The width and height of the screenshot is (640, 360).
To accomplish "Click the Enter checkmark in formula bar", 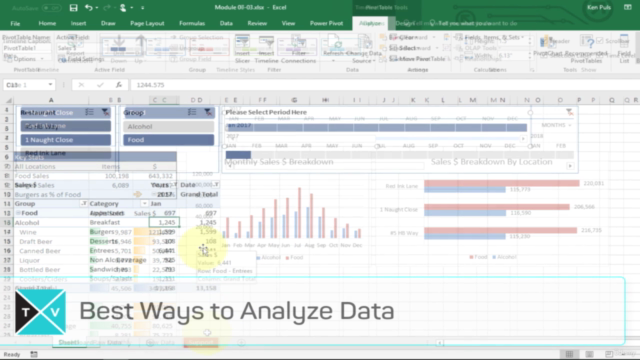I will 100,84.
